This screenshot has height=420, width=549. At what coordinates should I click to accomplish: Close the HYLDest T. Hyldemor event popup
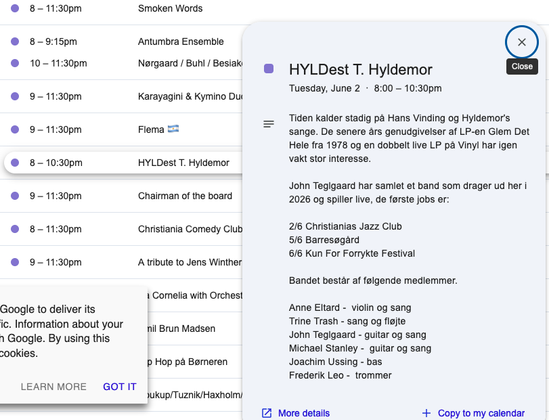pyautogui.click(x=521, y=42)
